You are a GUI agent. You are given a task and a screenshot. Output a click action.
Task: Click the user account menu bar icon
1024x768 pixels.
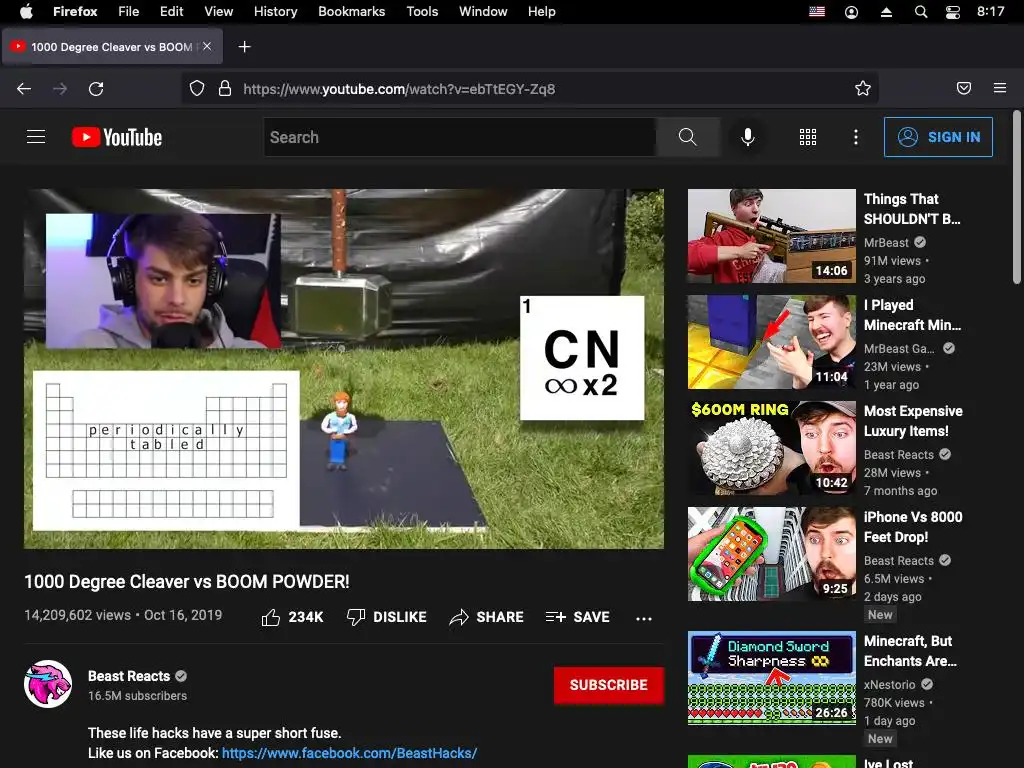coord(852,12)
